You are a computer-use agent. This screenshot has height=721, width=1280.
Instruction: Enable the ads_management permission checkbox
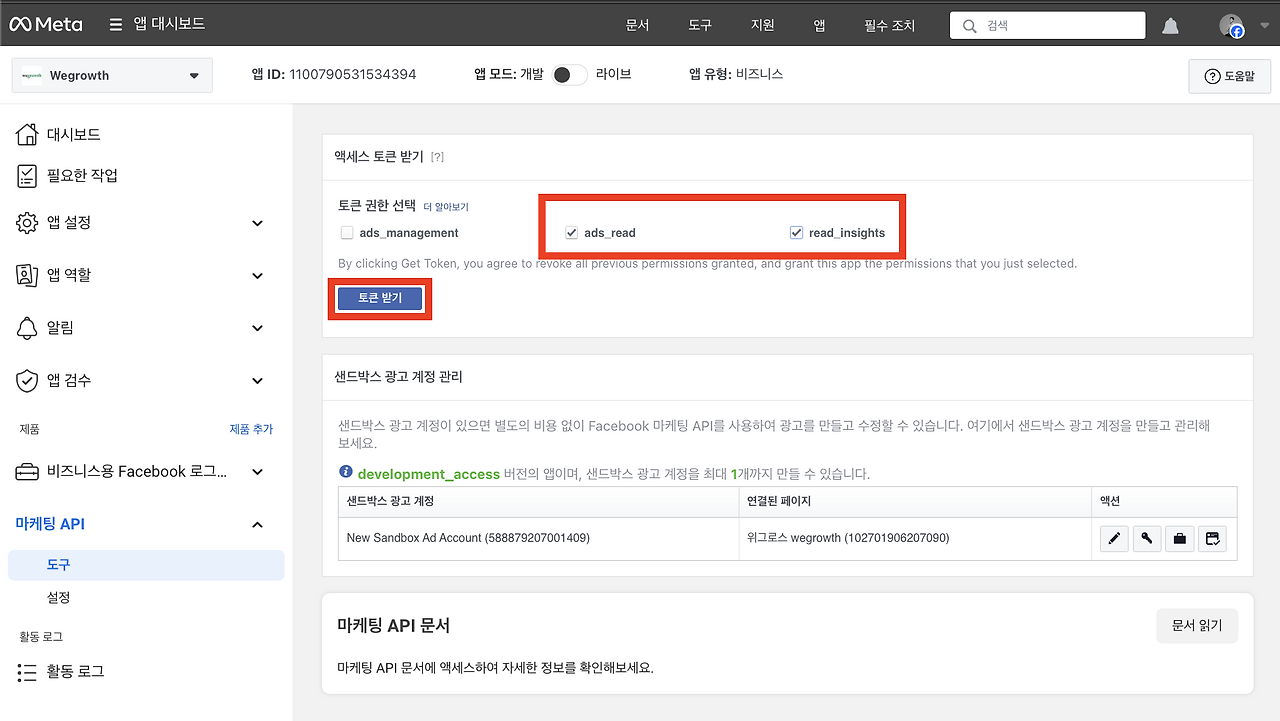click(x=347, y=232)
